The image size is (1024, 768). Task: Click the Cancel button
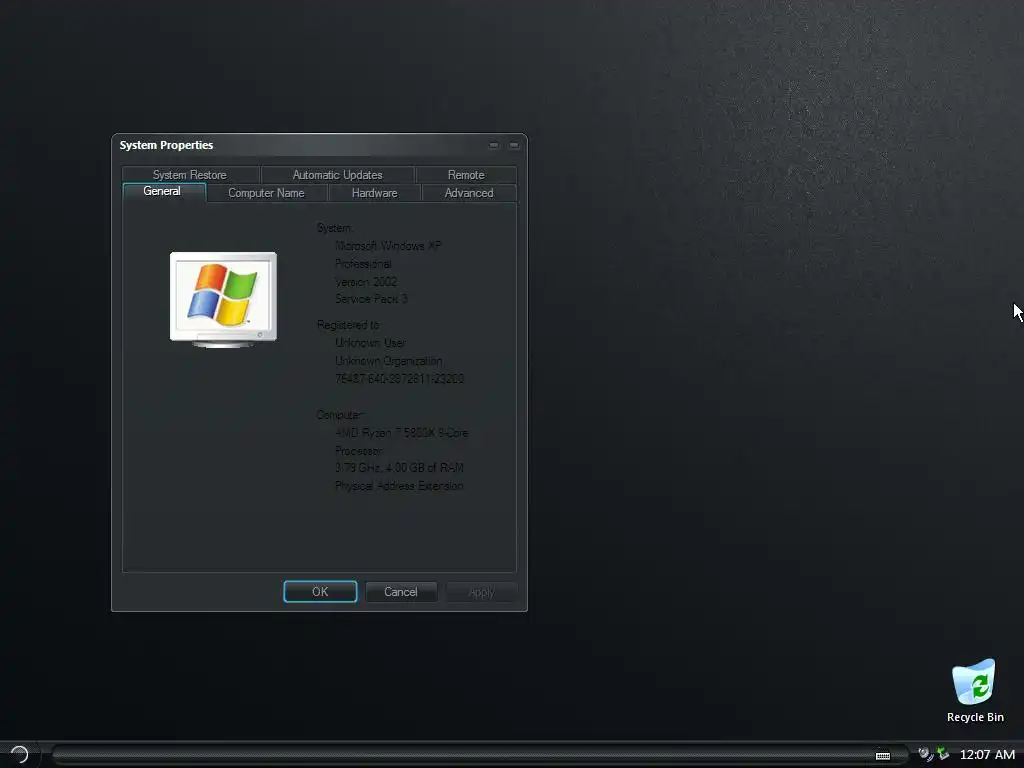pyautogui.click(x=401, y=592)
